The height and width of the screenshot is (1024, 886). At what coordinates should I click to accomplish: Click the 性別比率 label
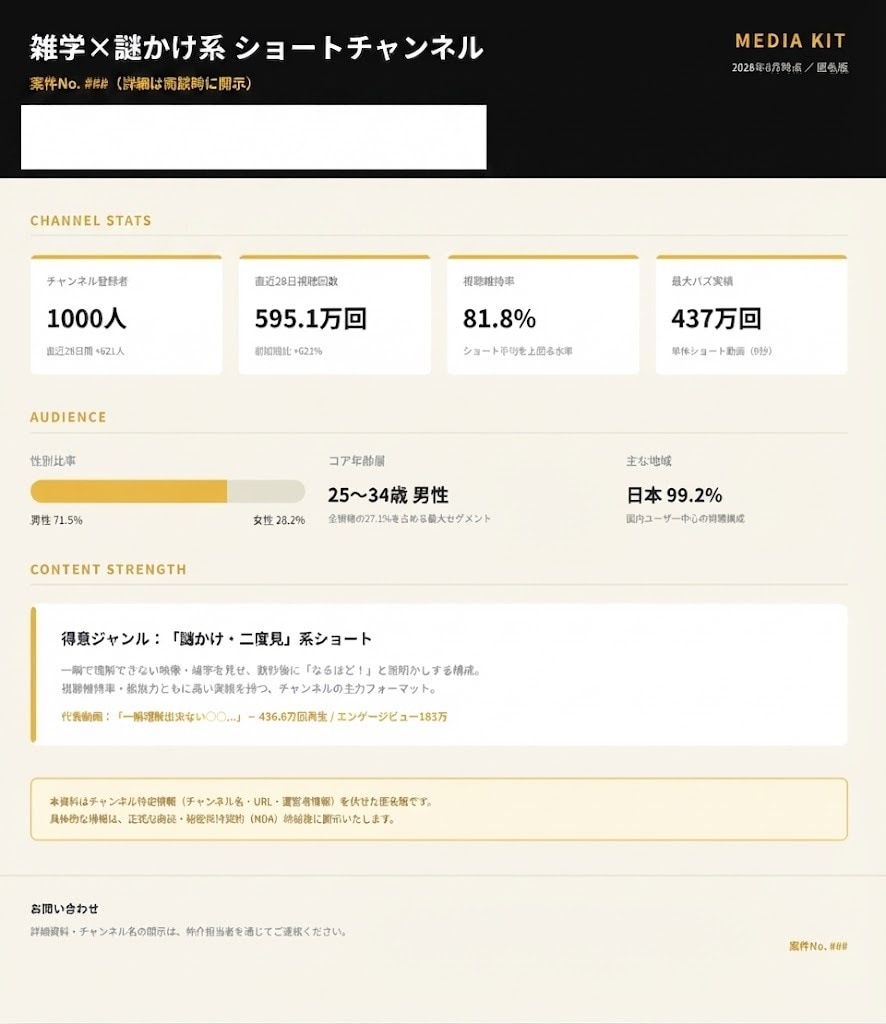[53, 461]
